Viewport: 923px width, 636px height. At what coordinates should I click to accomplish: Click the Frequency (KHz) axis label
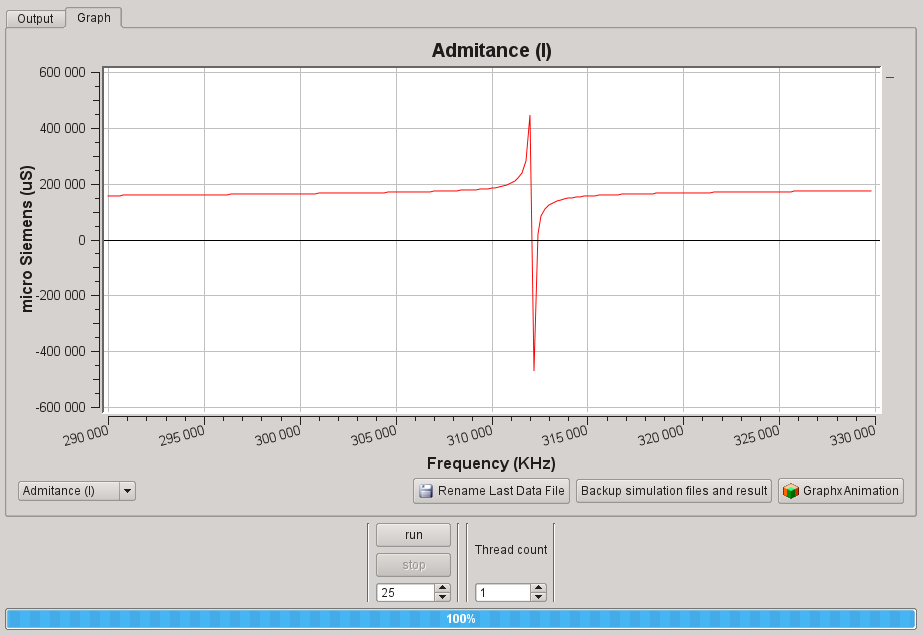[491, 463]
